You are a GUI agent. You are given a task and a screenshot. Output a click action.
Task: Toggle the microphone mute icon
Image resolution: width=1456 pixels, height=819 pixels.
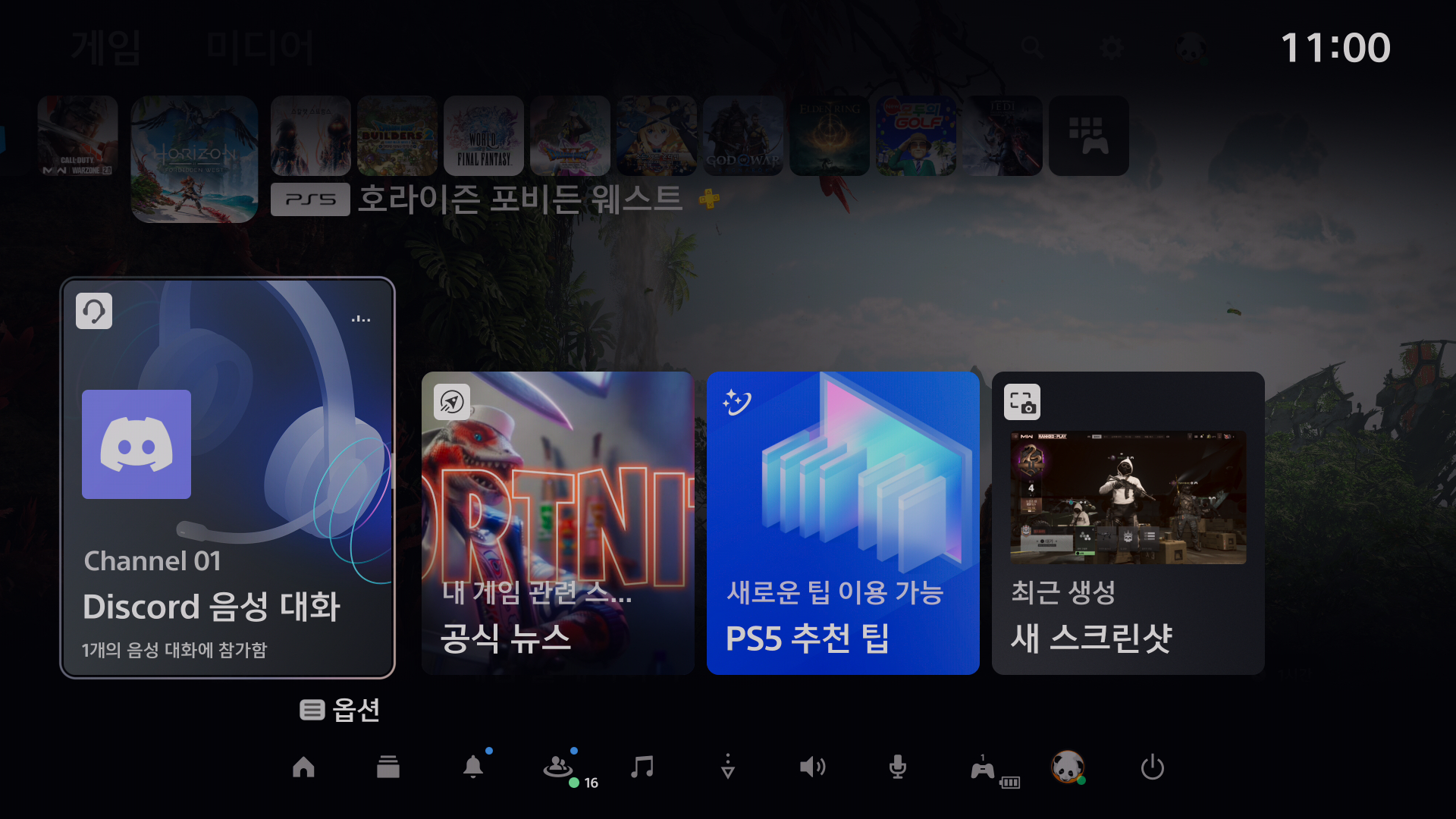point(897,767)
